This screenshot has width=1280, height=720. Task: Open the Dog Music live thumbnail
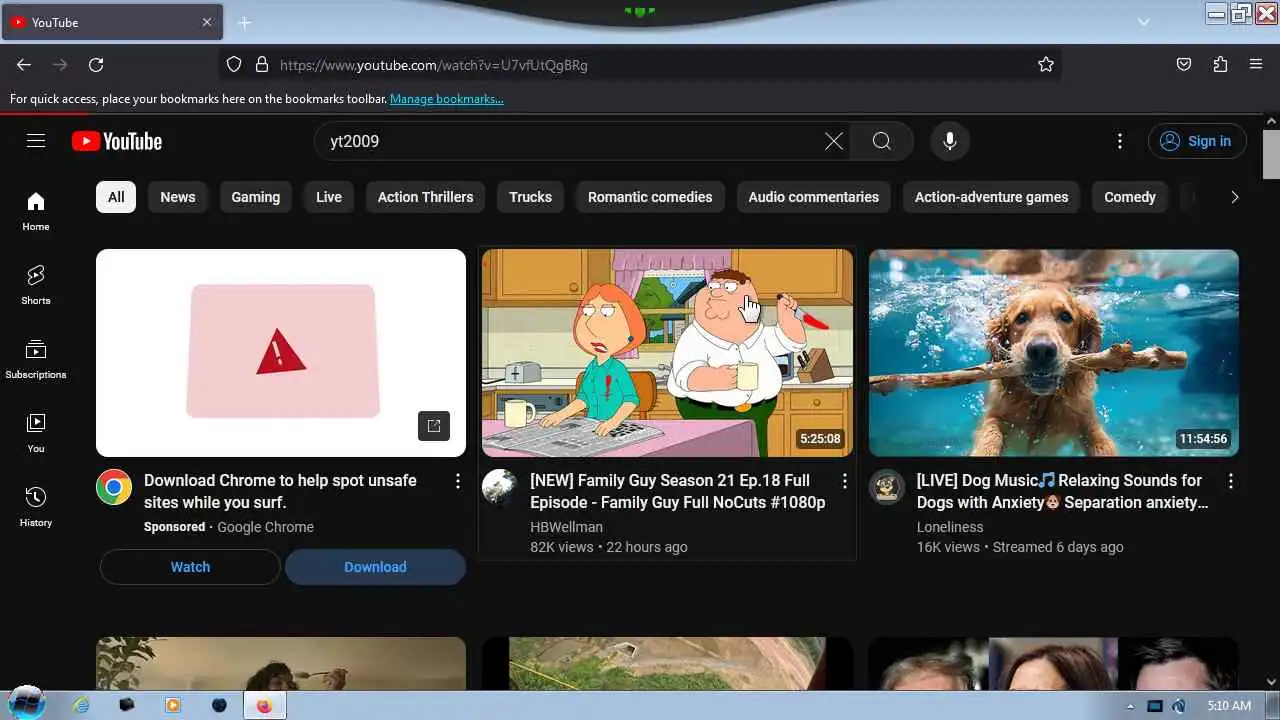click(x=1054, y=353)
